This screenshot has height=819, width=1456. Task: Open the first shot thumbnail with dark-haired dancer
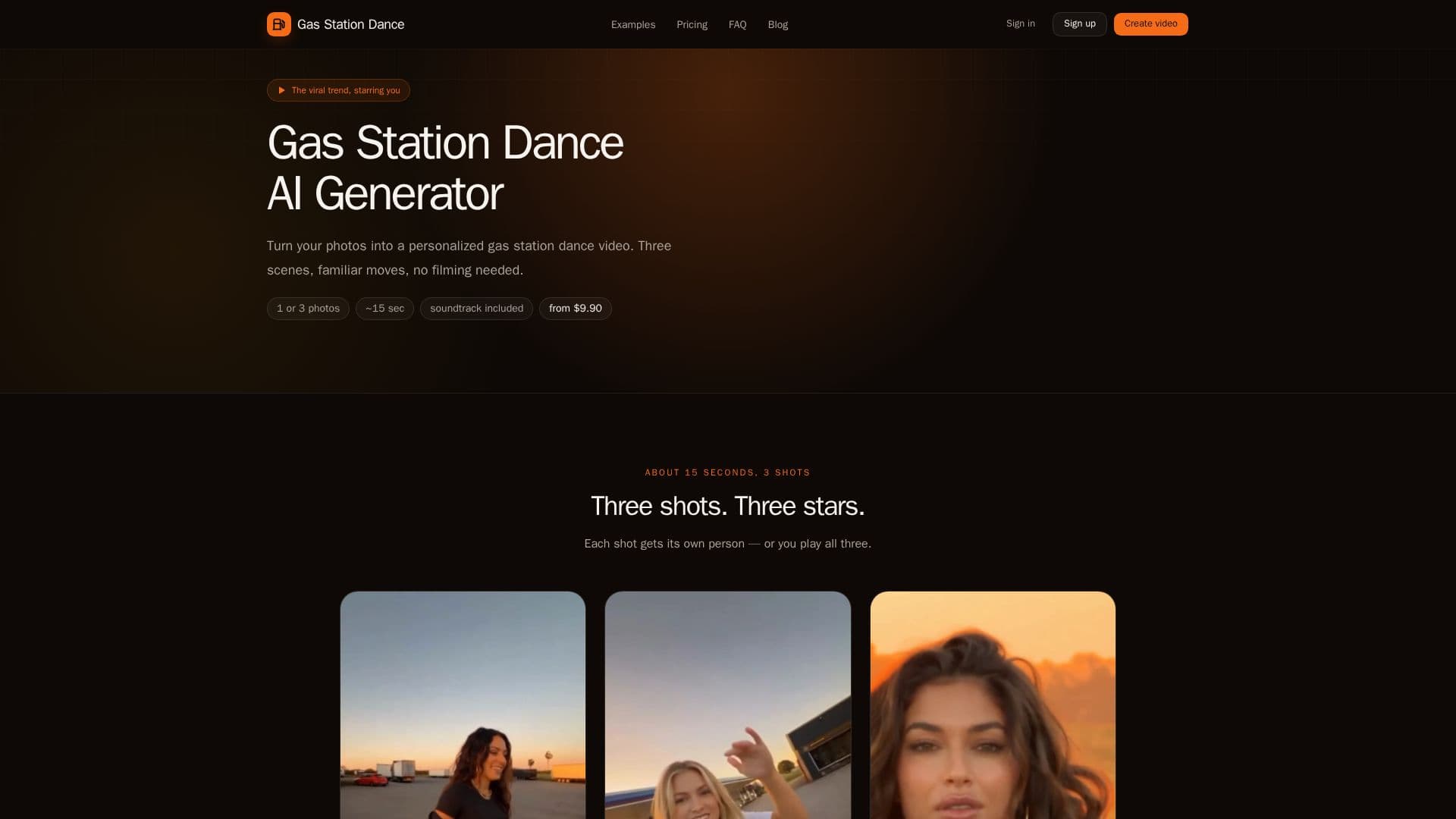pyautogui.click(x=463, y=705)
